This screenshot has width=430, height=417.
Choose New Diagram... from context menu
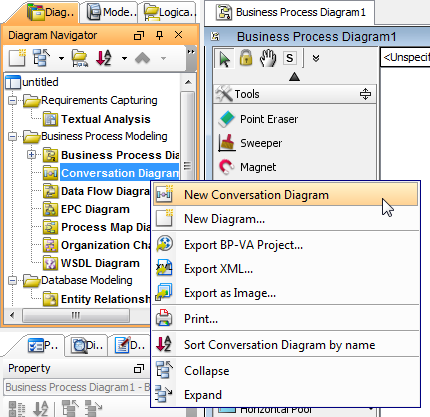point(285,219)
